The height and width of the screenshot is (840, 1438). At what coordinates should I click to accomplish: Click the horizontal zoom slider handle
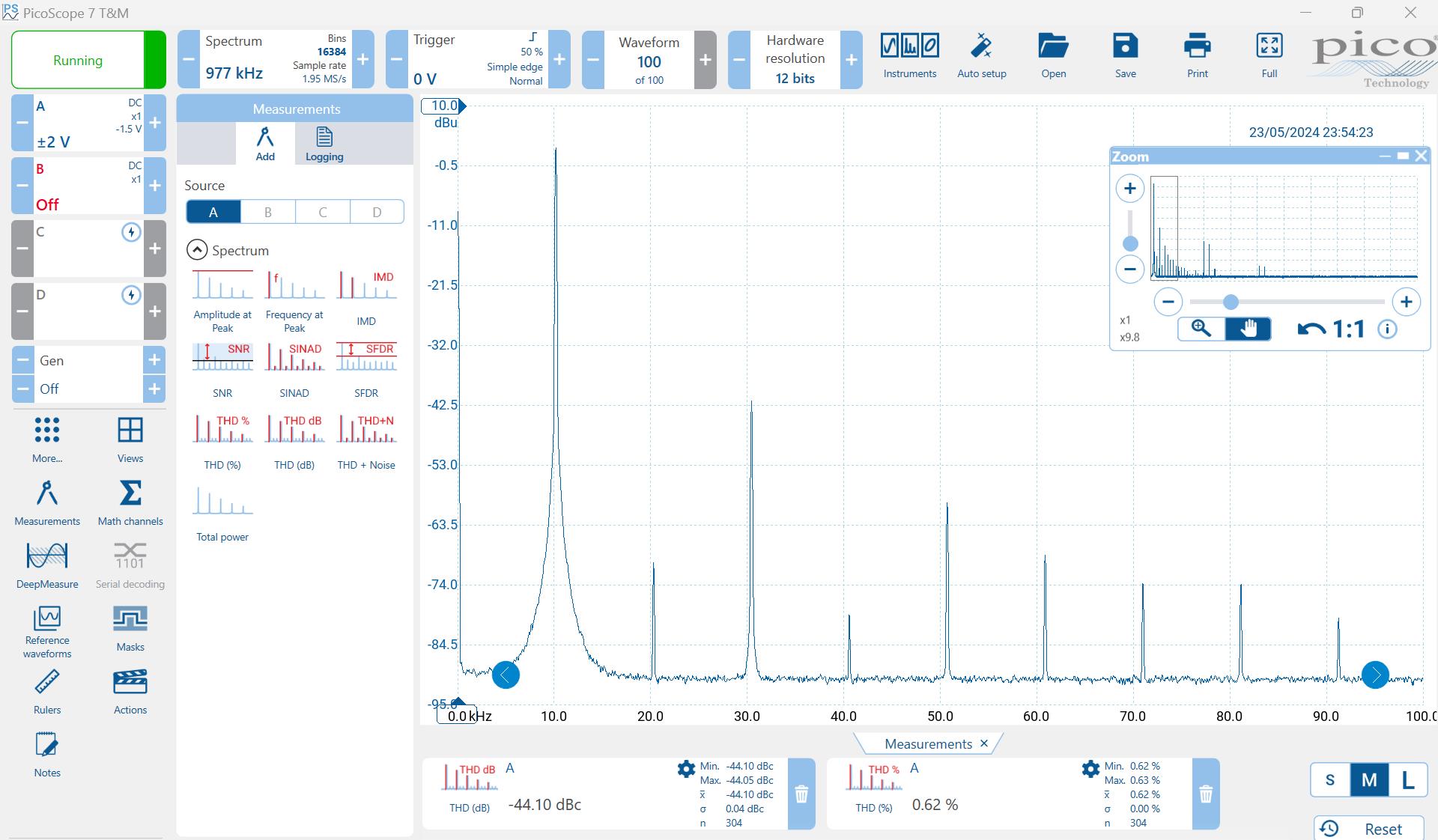tap(1231, 302)
